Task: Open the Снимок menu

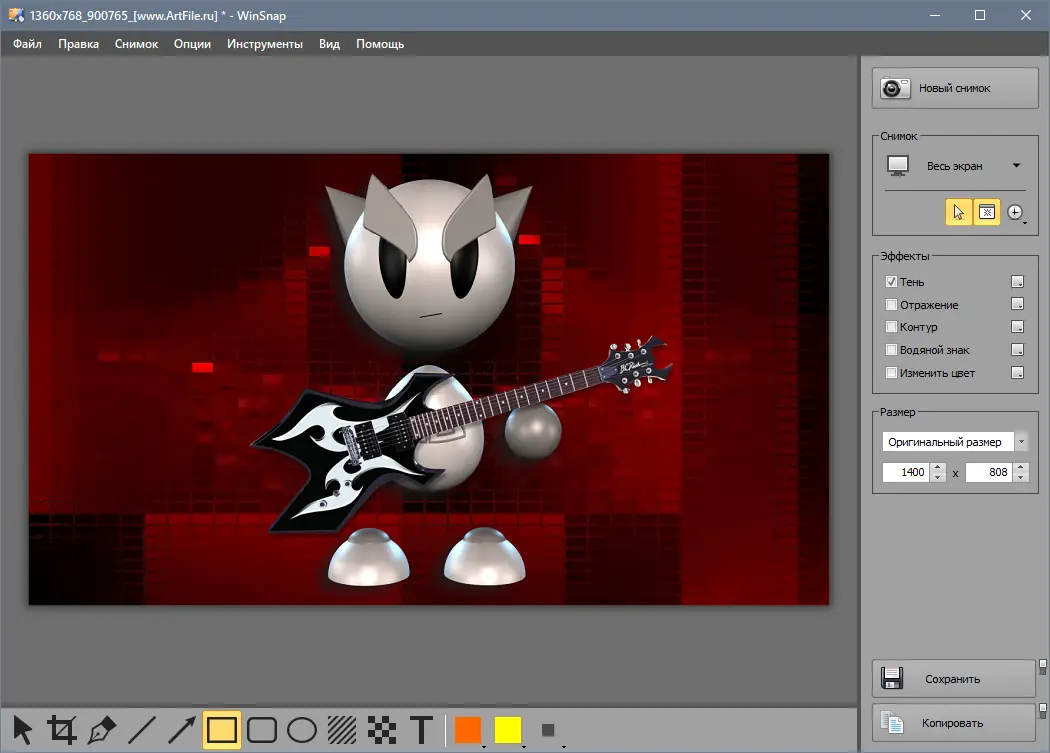Action: [x=136, y=44]
